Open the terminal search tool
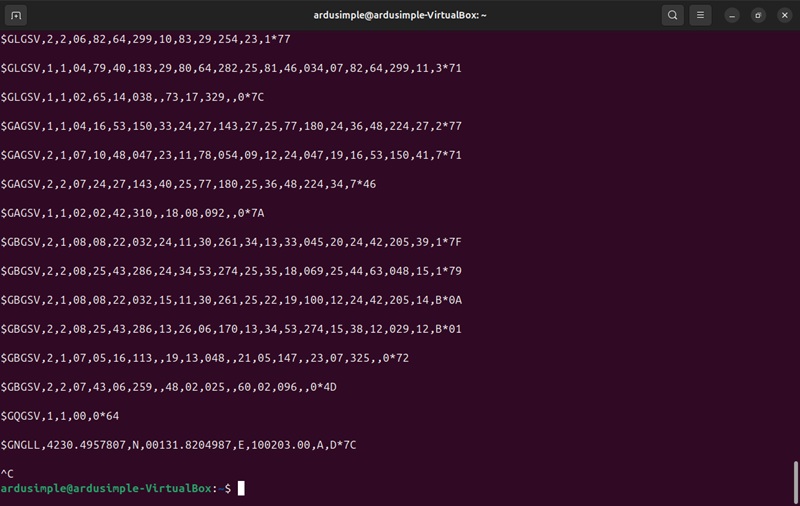This screenshot has width=800, height=506. (x=673, y=15)
